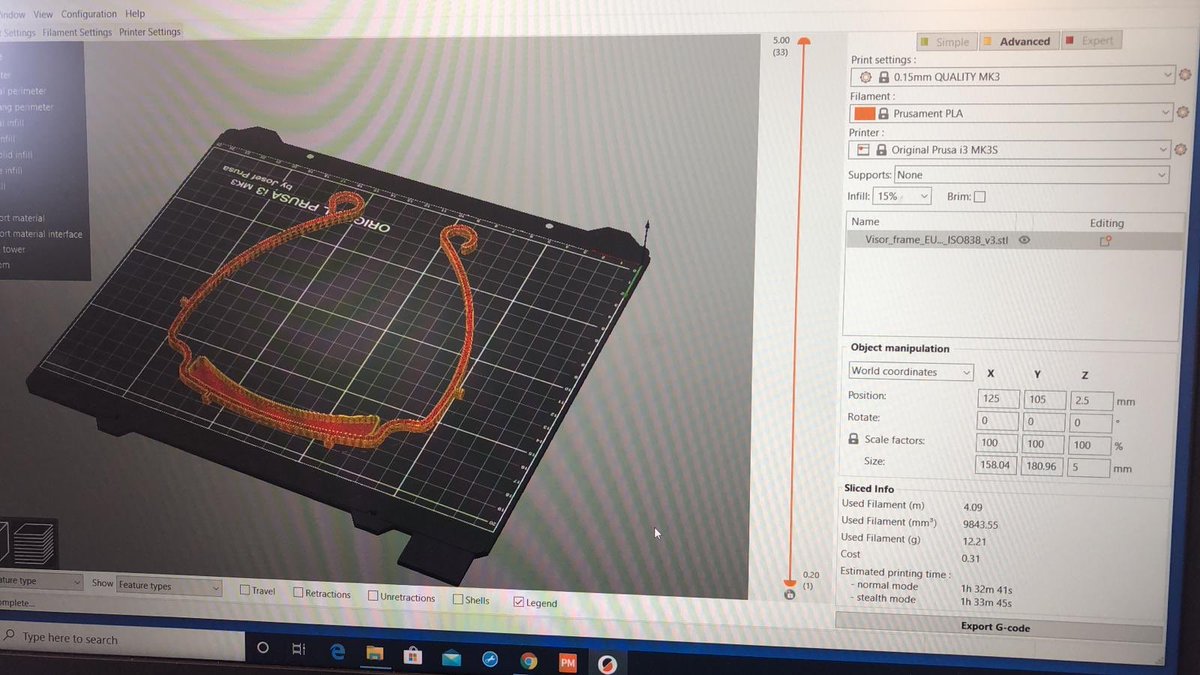1200x675 pixels.
Task: Open the Prusament PLA filament dropdown
Action: tap(1011, 113)
